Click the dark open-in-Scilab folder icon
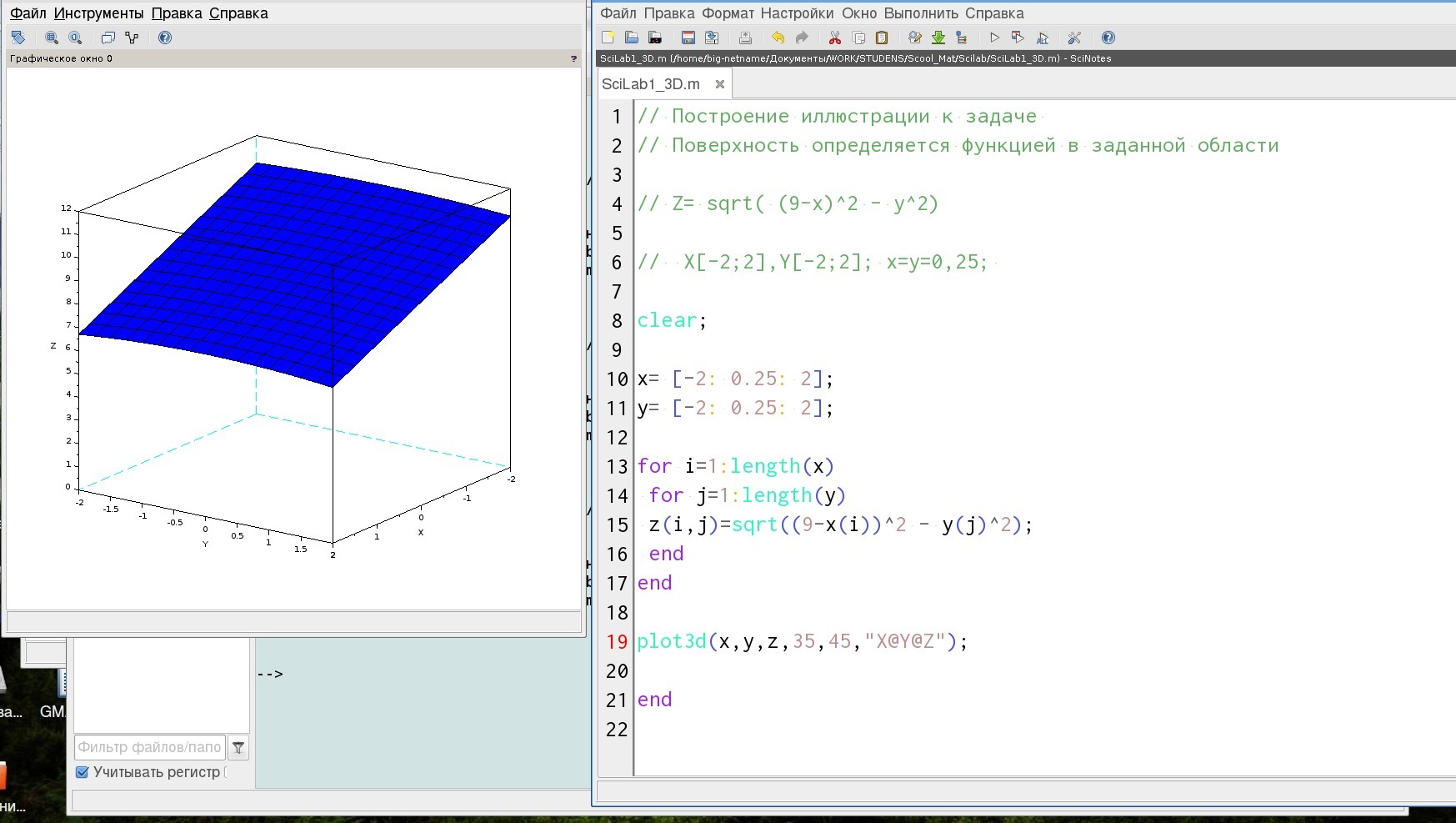1456x823 pixels. 655,38
